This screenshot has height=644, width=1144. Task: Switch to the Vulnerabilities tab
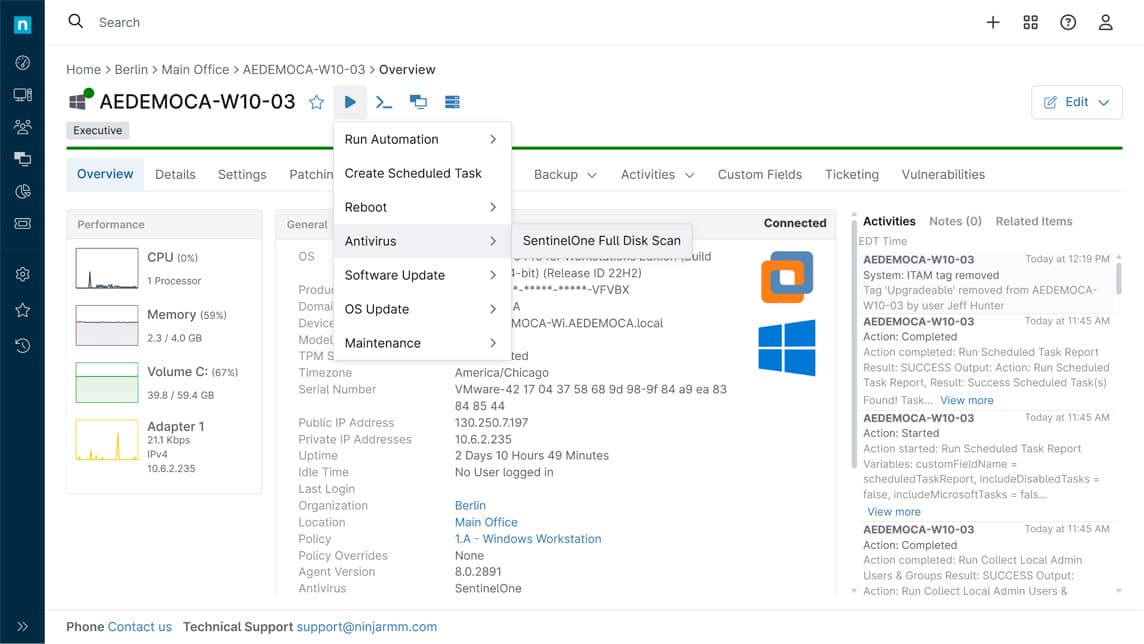[x=943, y=174]
